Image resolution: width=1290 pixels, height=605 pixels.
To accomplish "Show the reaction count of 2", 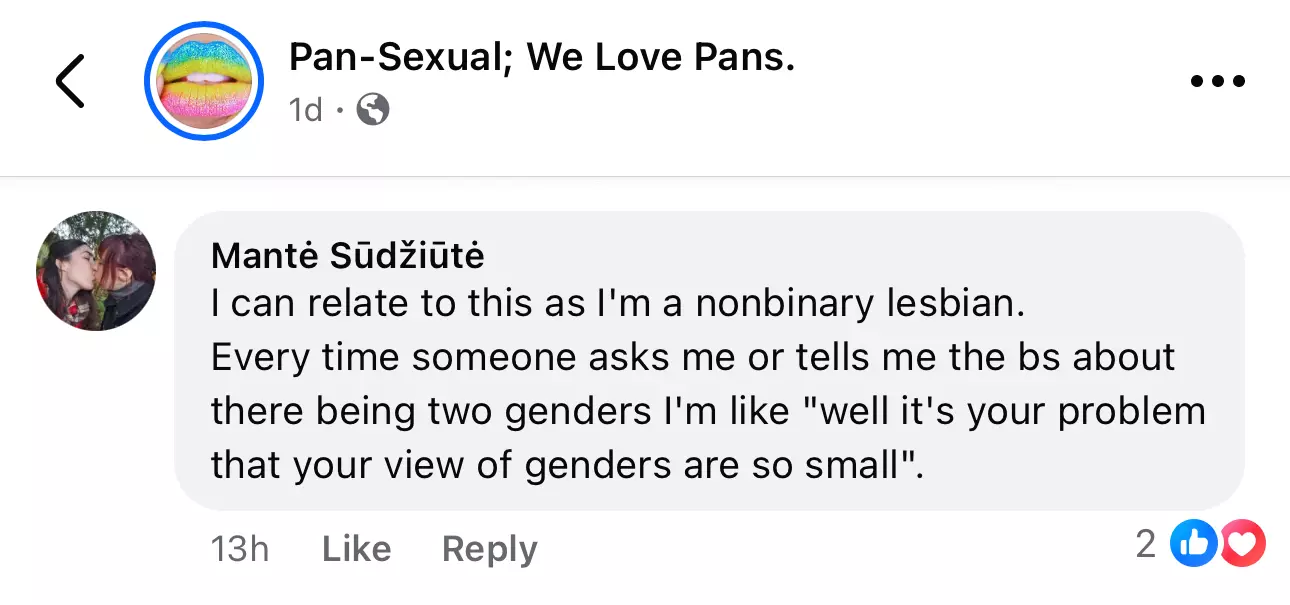I will (x=1145, y=544).
